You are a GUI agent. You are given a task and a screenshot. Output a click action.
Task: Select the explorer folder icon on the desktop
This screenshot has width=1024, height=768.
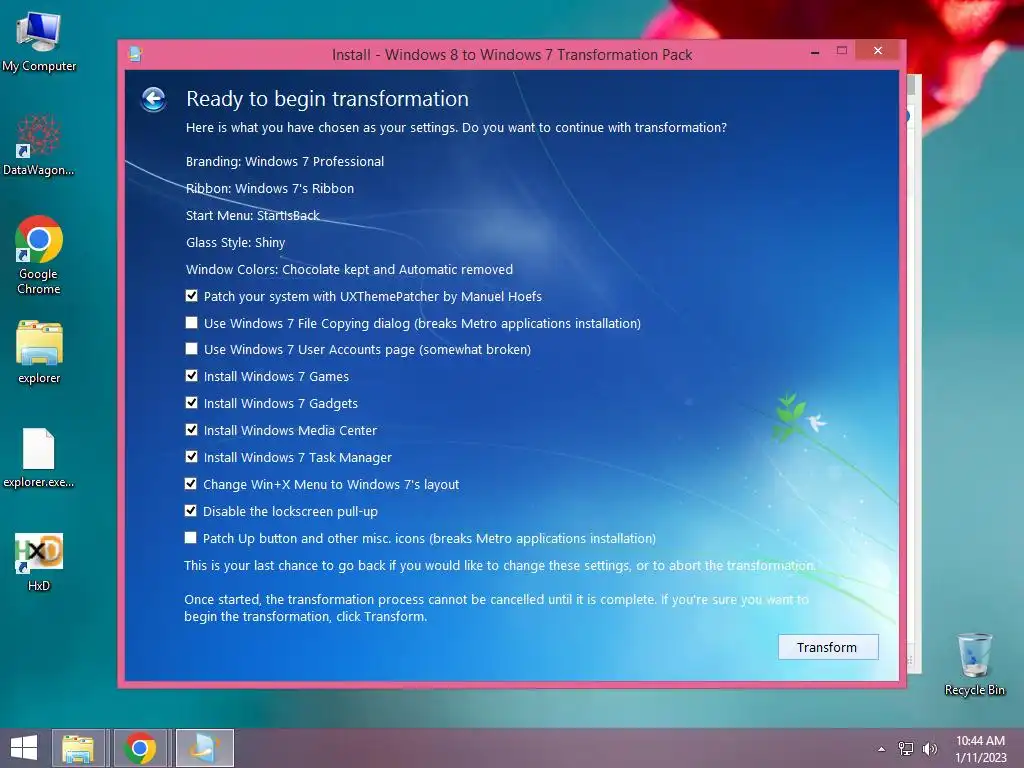coord(39,351)
